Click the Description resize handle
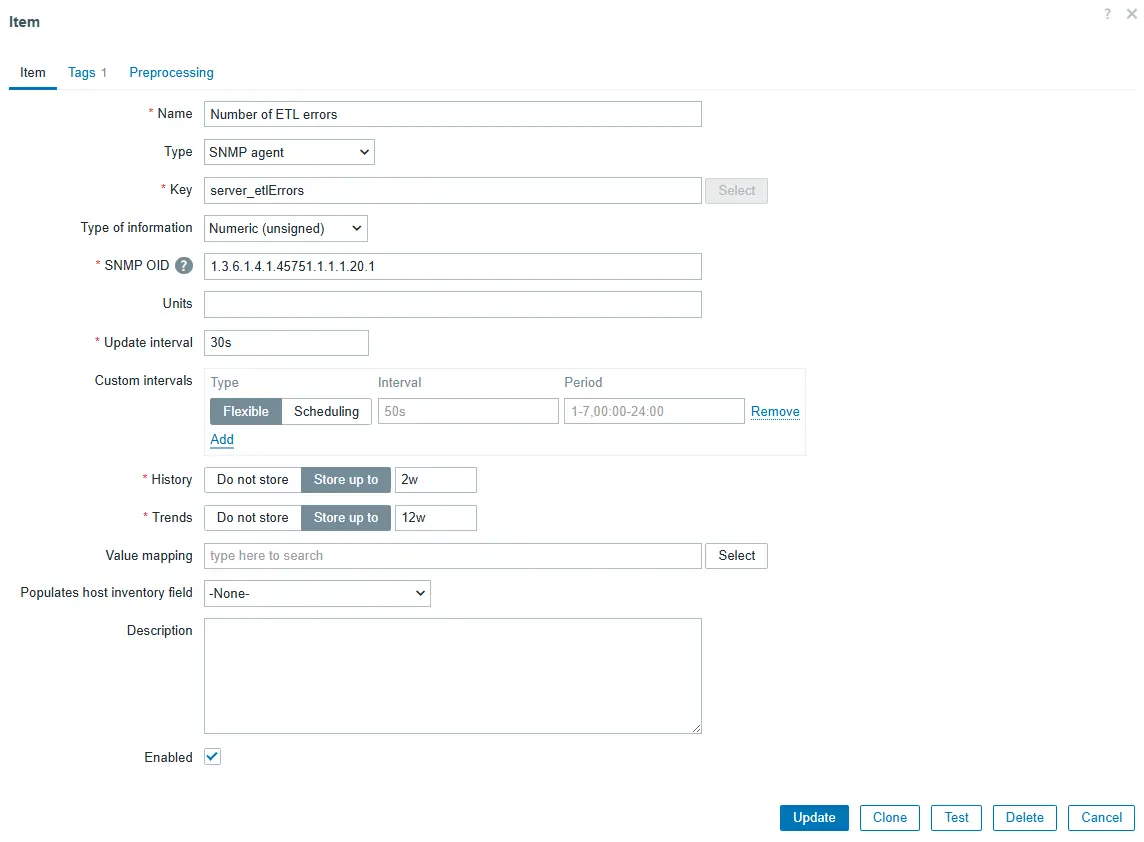 click(x=697, y=728)
